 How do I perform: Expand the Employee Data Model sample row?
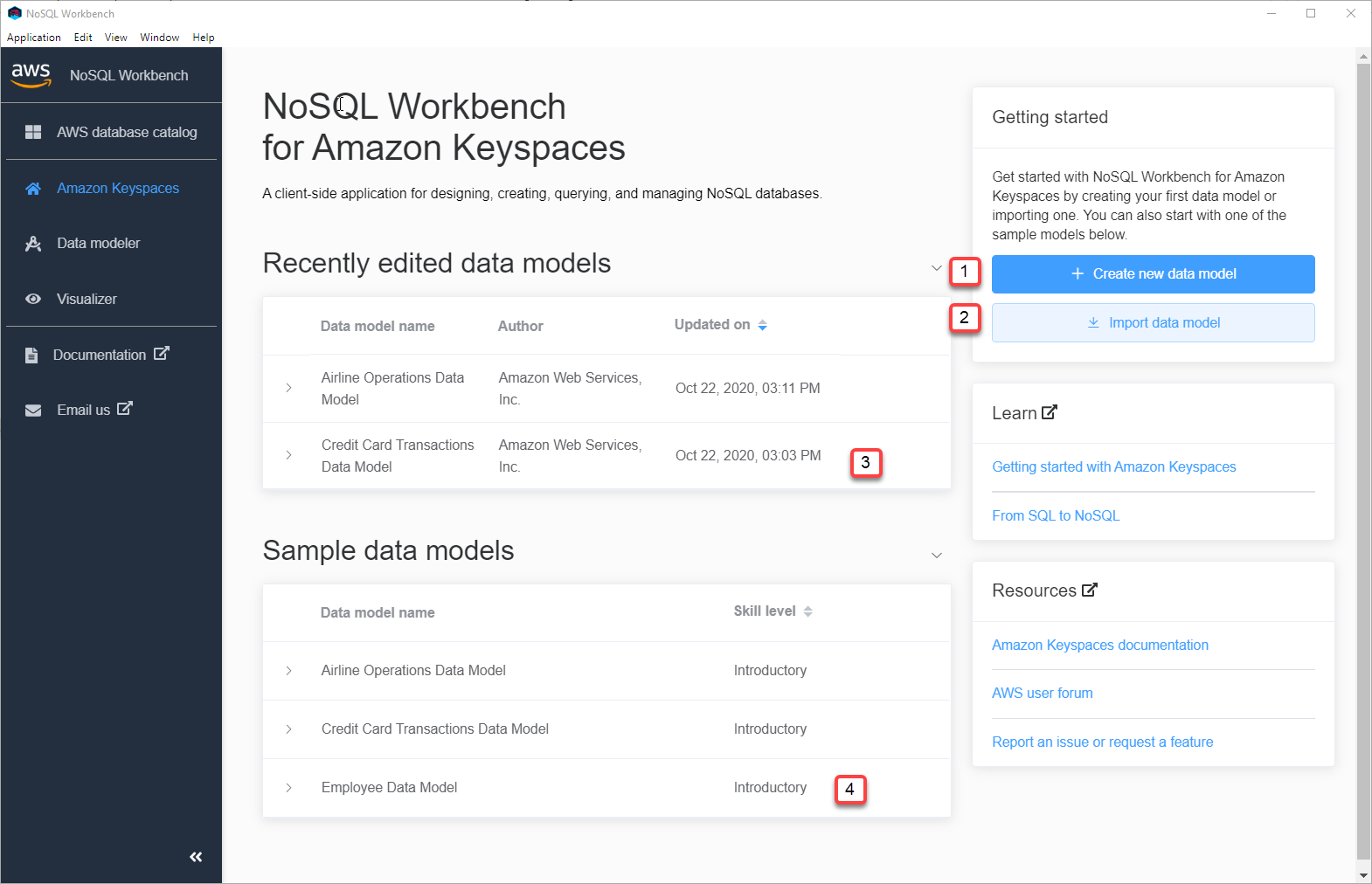pos(288,788)
